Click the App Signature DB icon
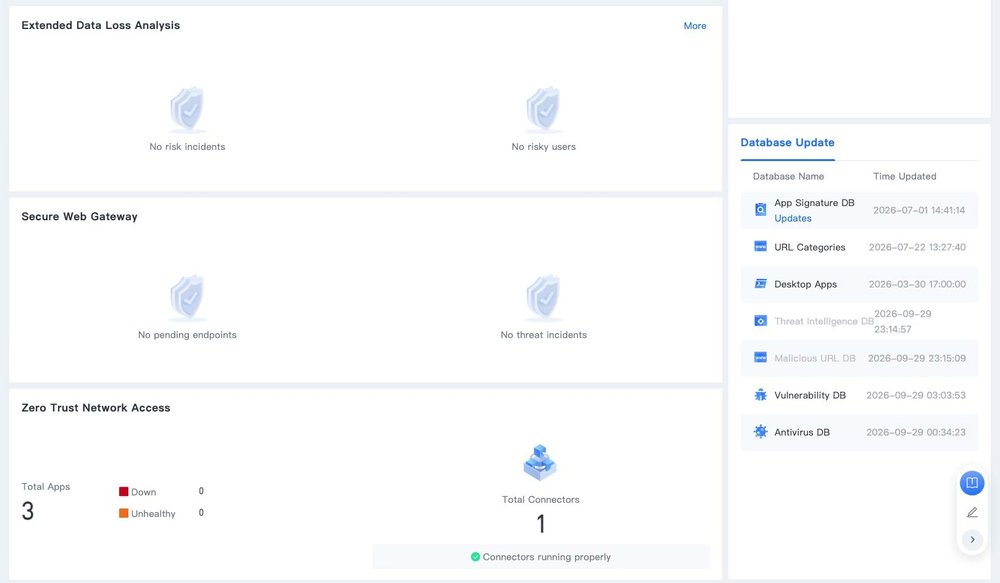1000x583 pixels. coord(760,210)
